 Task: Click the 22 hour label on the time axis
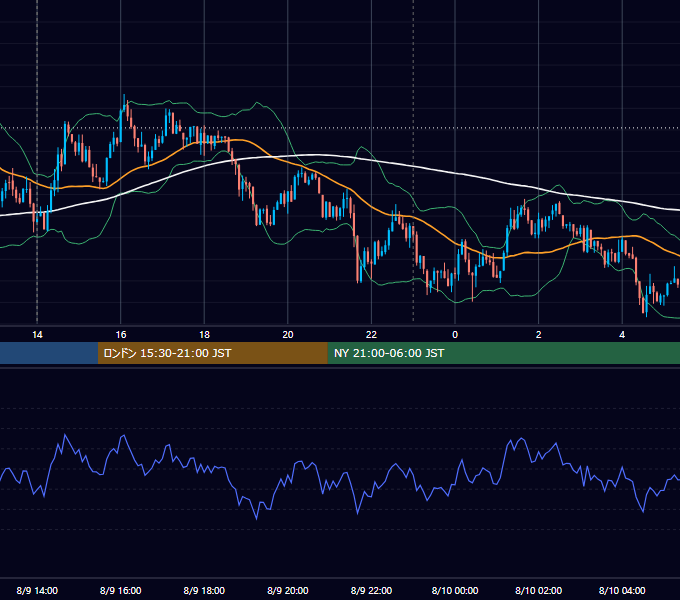[371, 335]
